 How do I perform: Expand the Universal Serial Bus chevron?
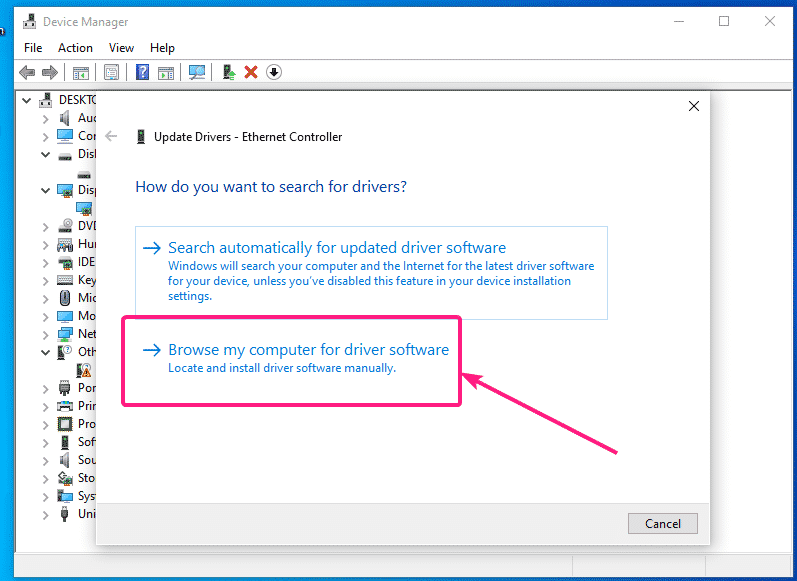pyautogui.click(x=45, y=514)
